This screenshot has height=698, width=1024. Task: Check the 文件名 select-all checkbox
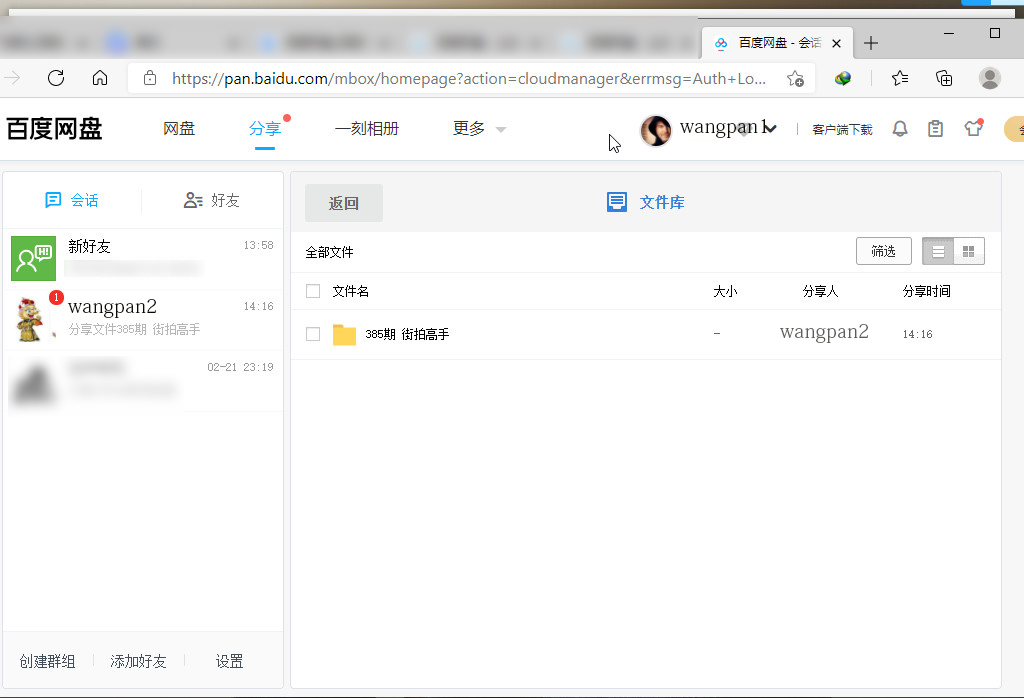coord(313,291)
